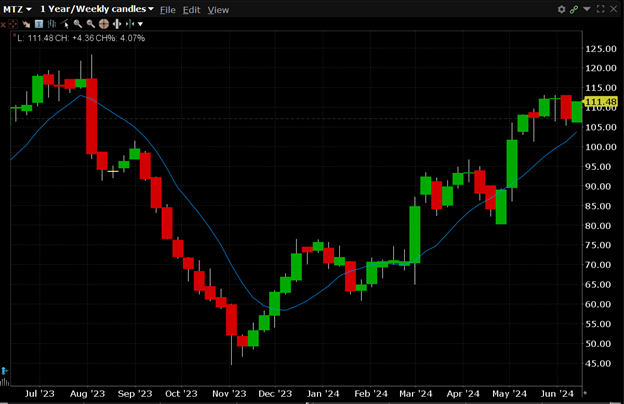Viewport: 624px width, 404px height.
Task: Open chart settings gear icon
Action: [x=562, y=9]
